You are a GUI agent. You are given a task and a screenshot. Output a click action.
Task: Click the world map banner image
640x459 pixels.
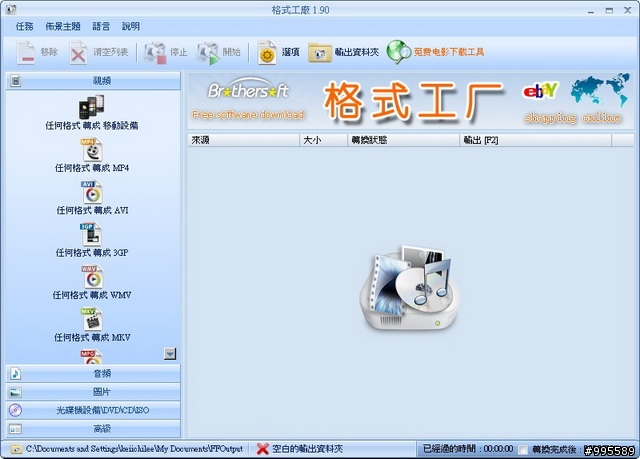[600, 90]
